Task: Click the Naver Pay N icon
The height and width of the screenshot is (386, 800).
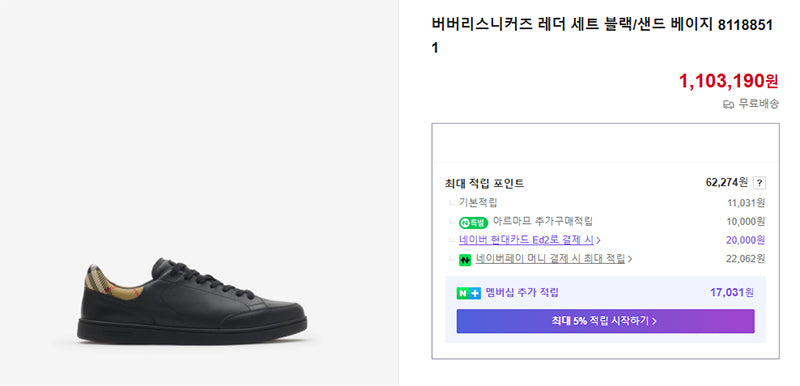Action: tap(465, 260)
